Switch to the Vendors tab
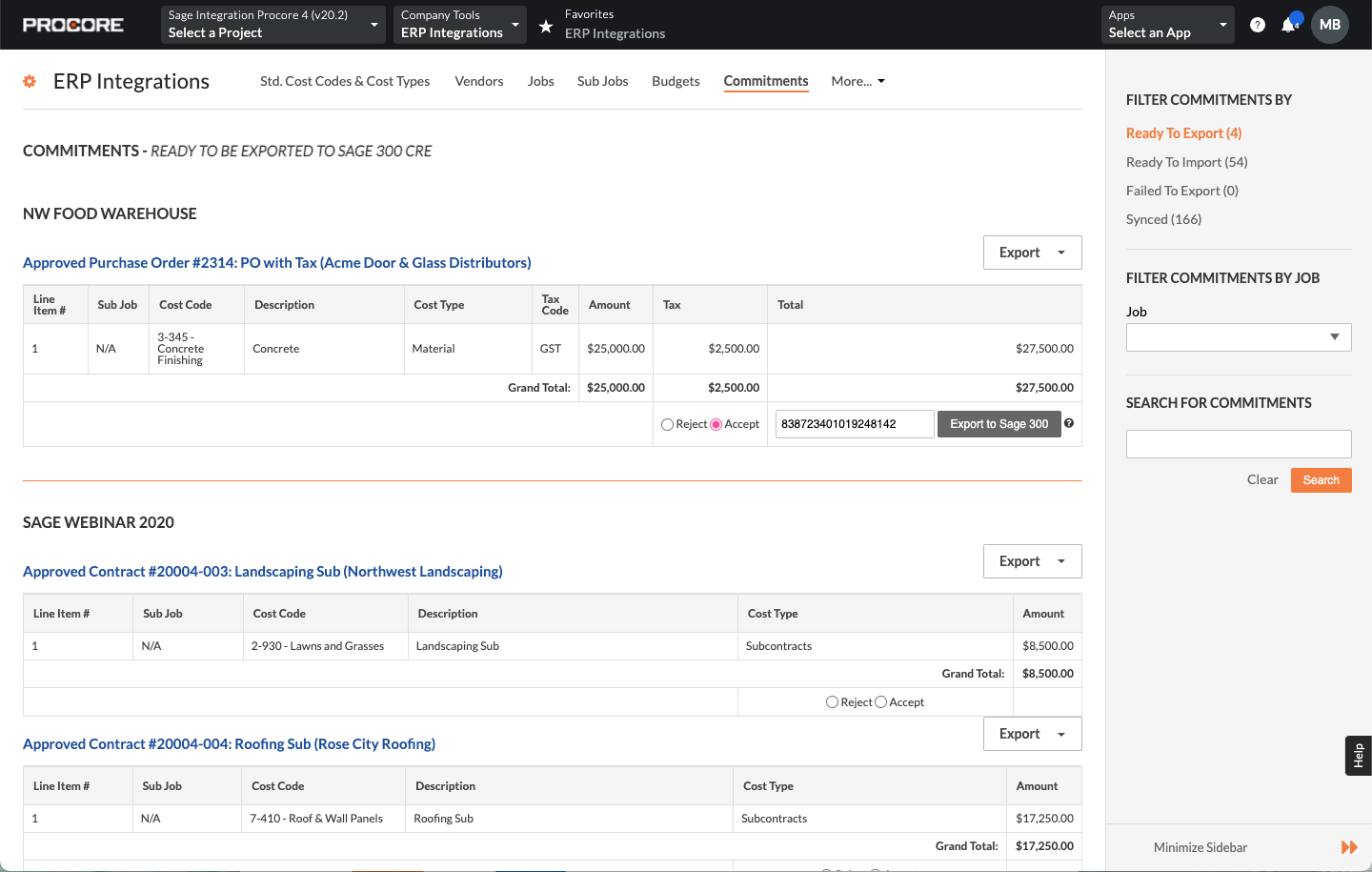1372x872 pixels. pyautogui.click(x=479, y=81)
